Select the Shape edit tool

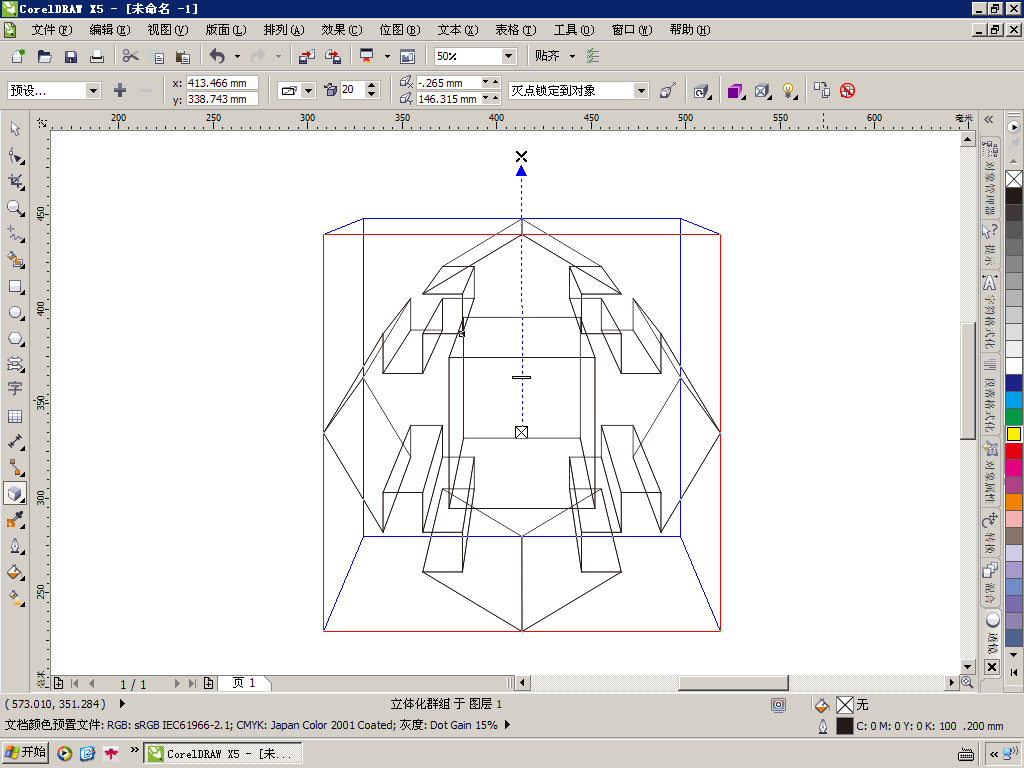pos(15,155)
